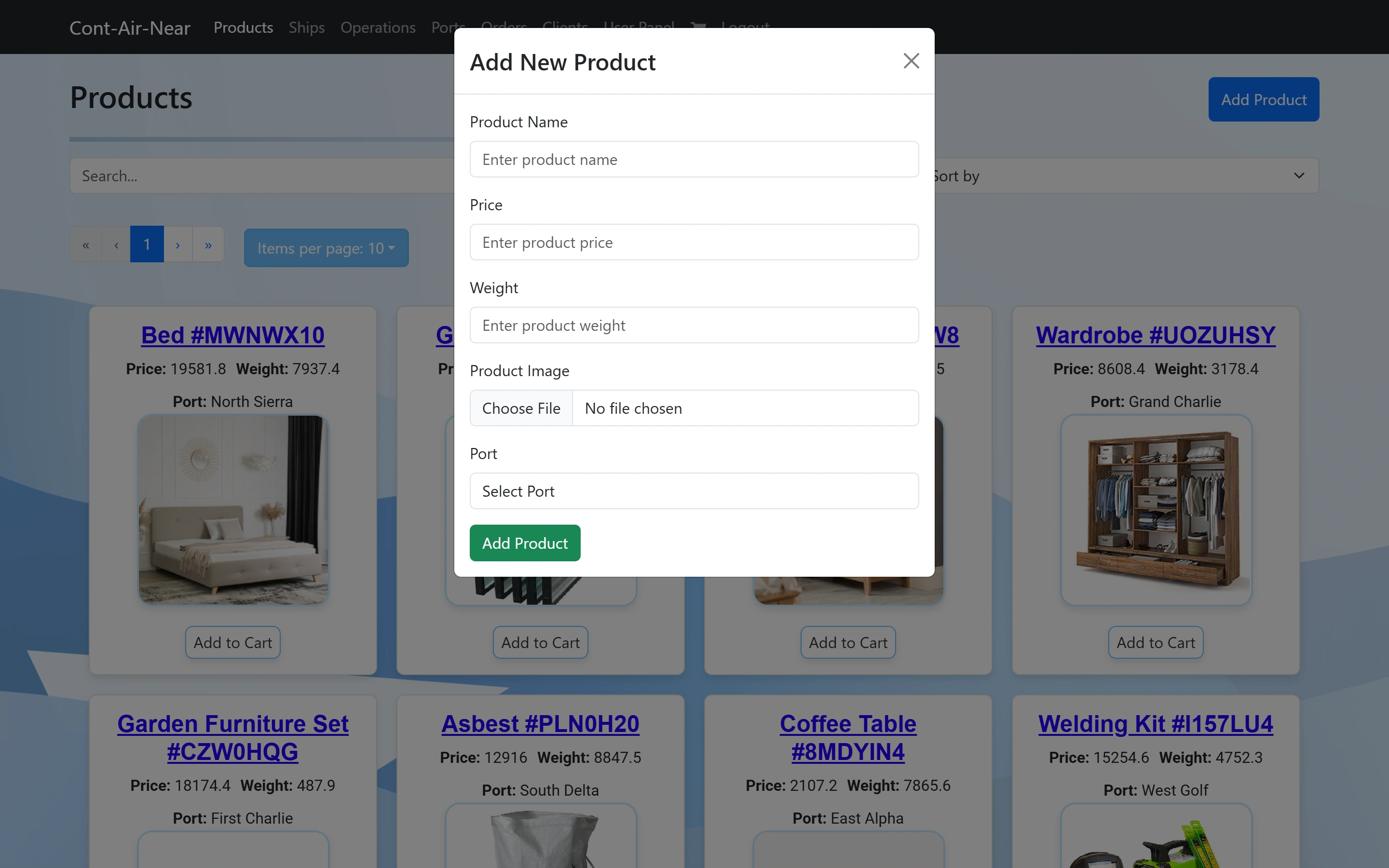The height and width of the screenshot is (868, 1389).
Task: Click the Product Name input field
Action: 694,159
